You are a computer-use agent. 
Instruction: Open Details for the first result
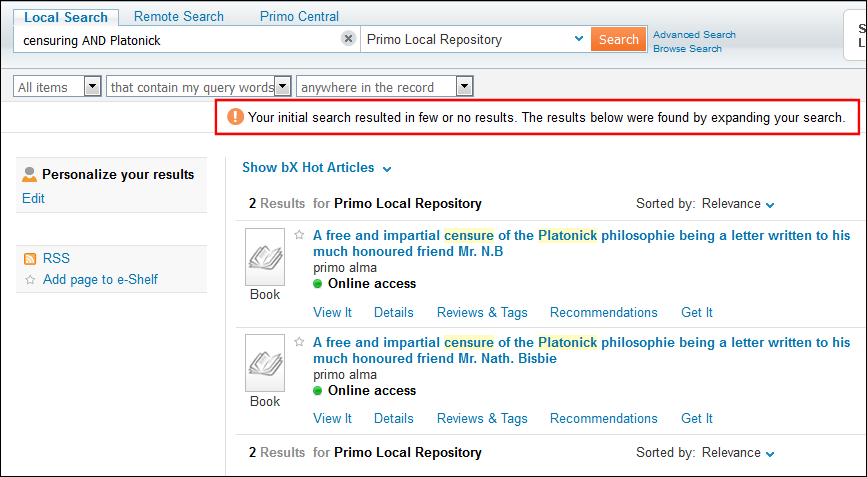pos(393,312)
